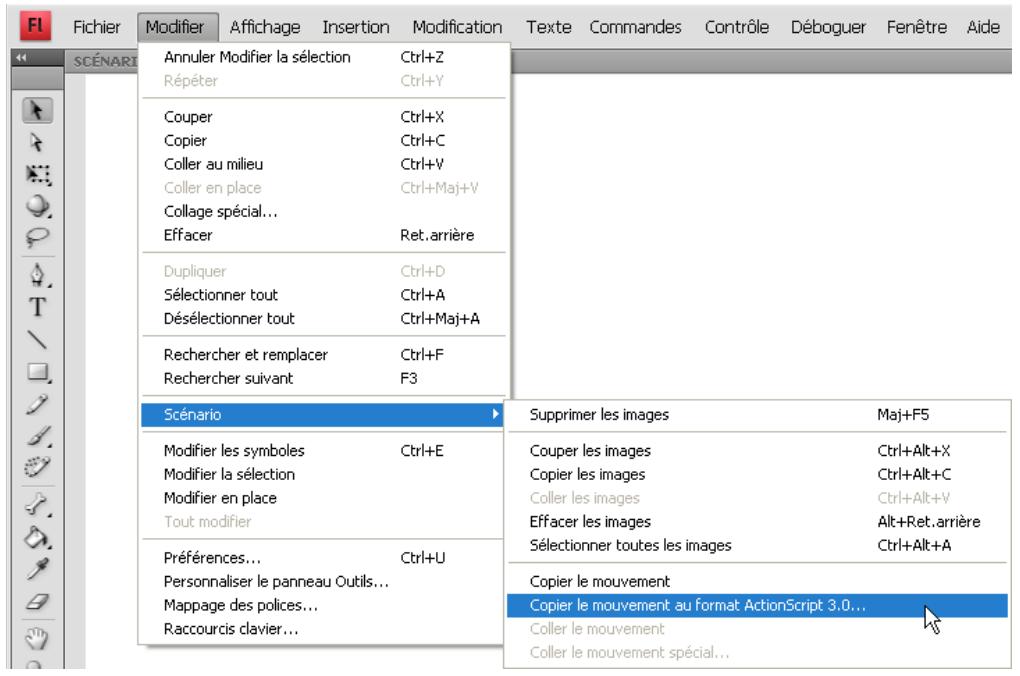Choose Modifier en place
1020x676 pixels.
point(323,498)
